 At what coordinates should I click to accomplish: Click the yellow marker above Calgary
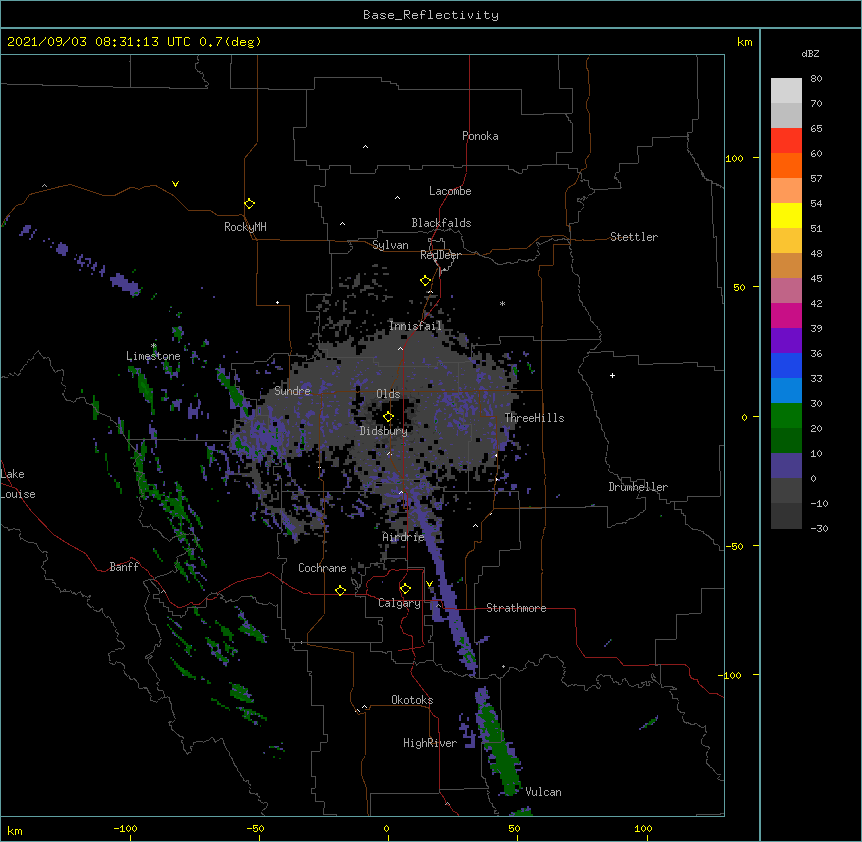point(405,589)
